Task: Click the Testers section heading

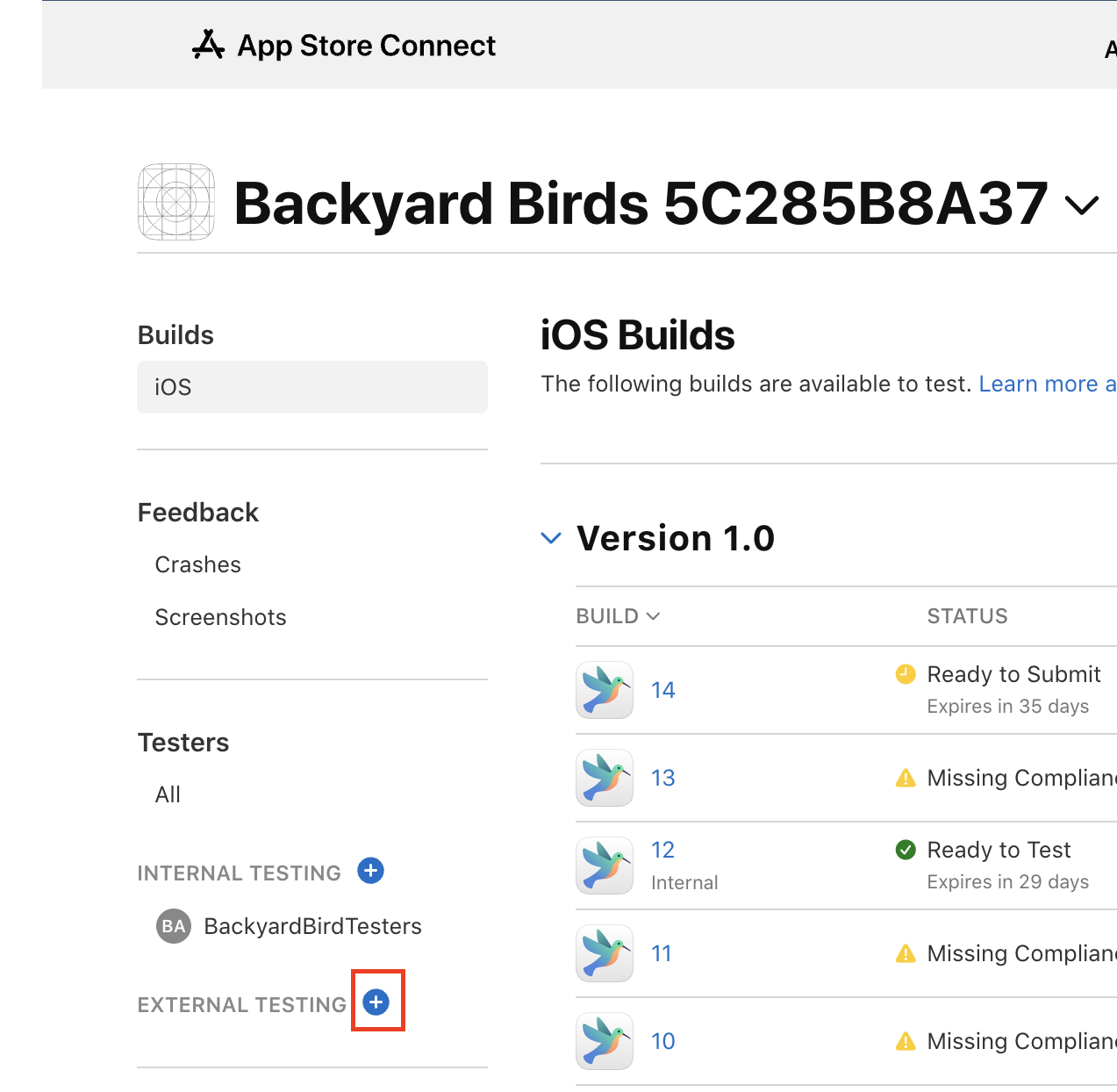Action: tap(183, 743)
